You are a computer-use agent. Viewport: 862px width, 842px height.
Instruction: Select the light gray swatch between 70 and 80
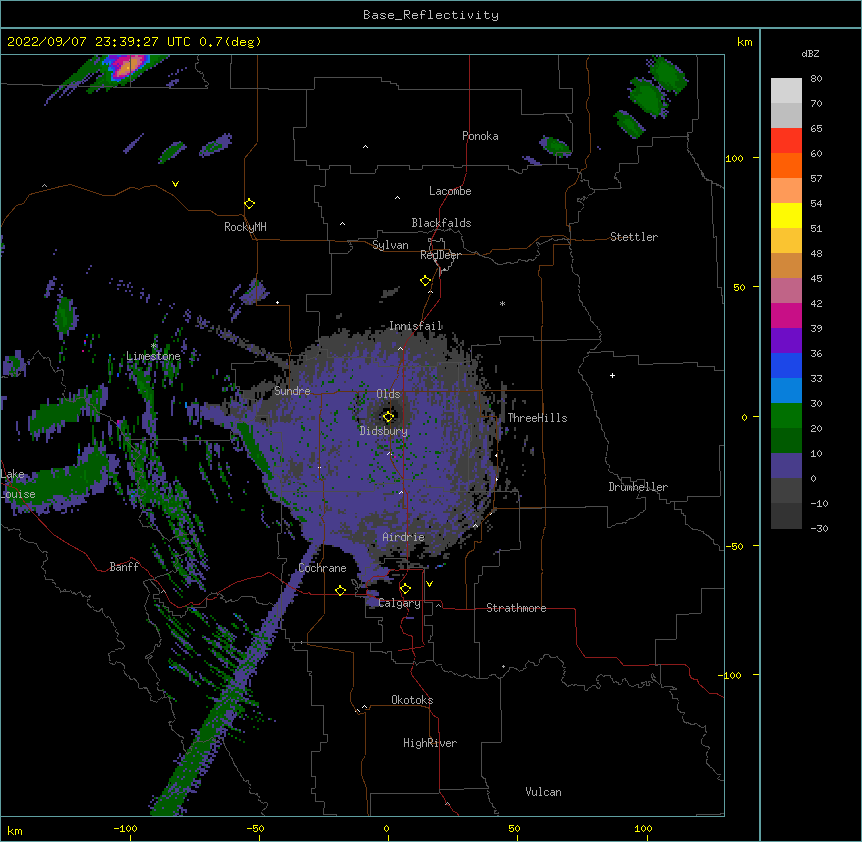coord(786,91)
